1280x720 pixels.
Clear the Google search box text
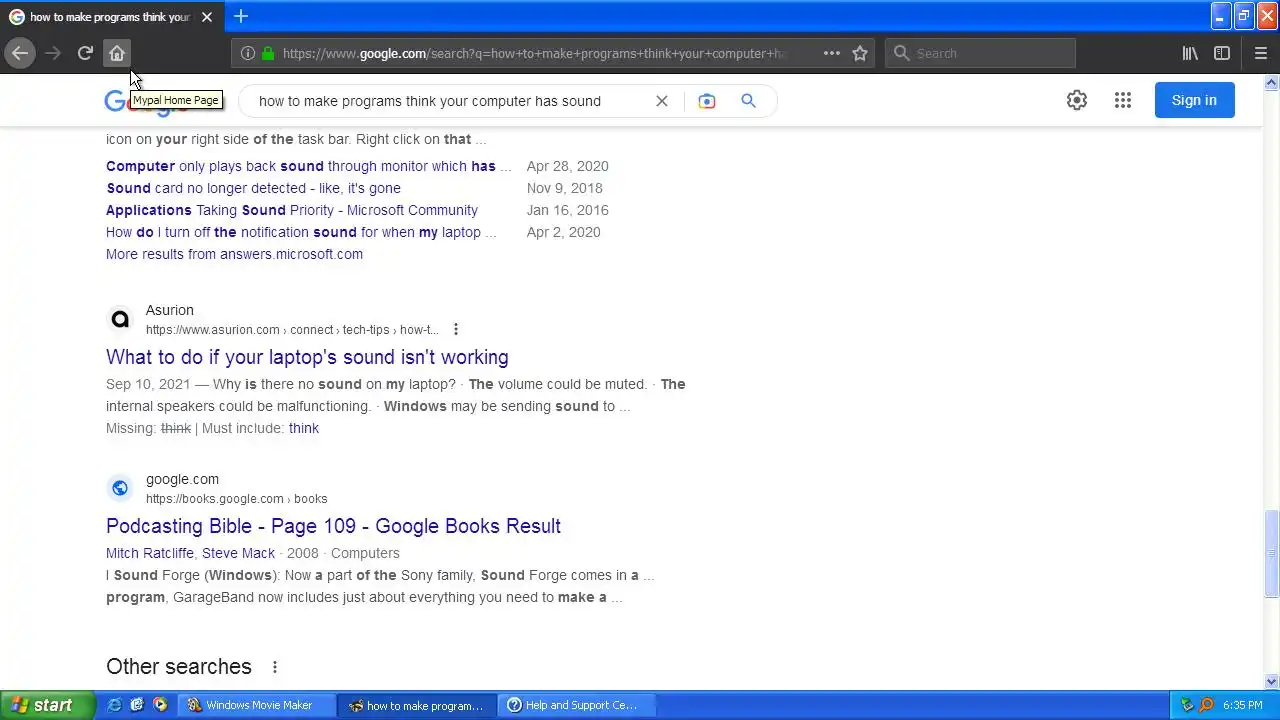tap(662, 101)
